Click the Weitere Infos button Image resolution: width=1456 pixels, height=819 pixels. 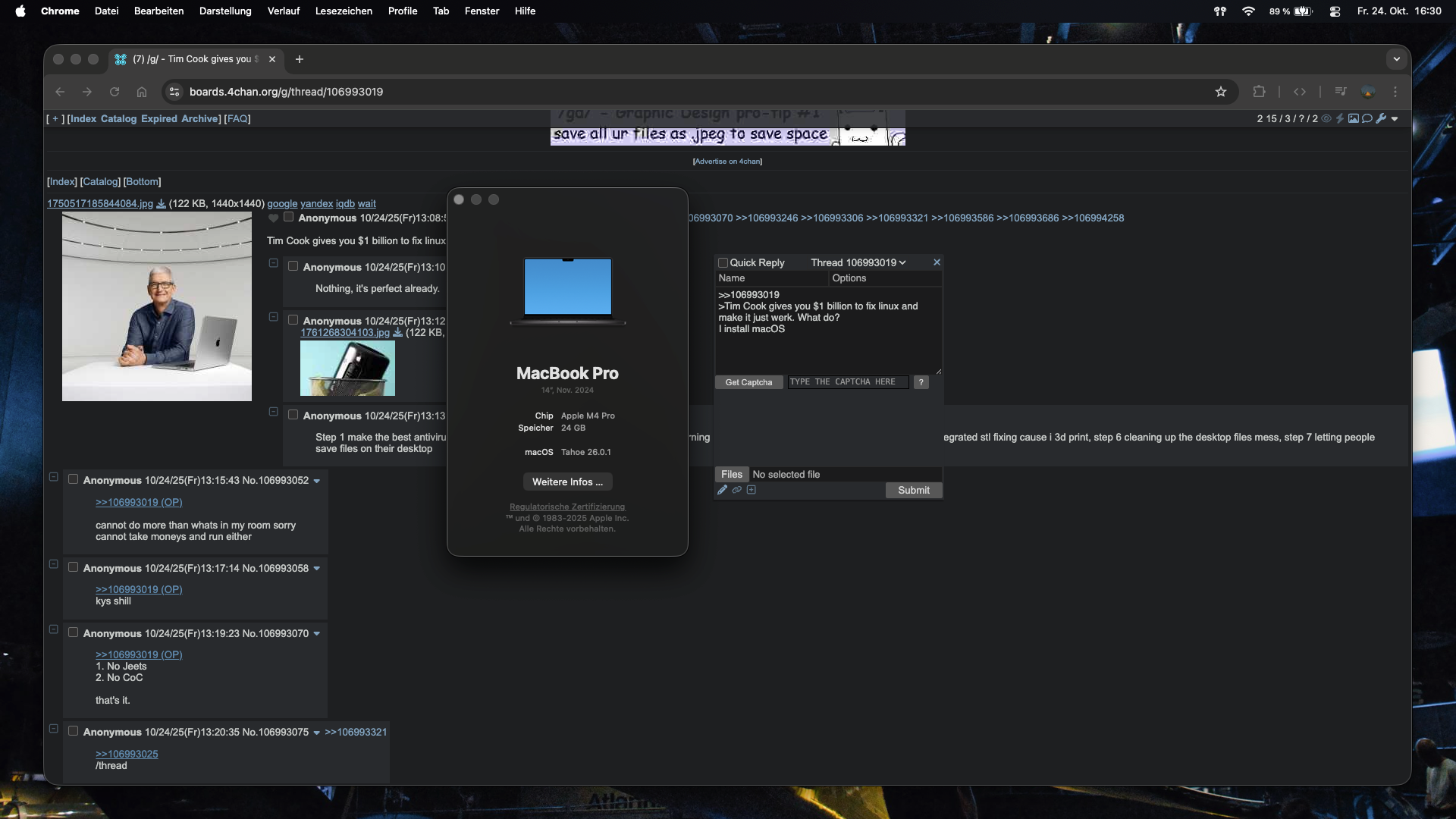click(567, 482)
